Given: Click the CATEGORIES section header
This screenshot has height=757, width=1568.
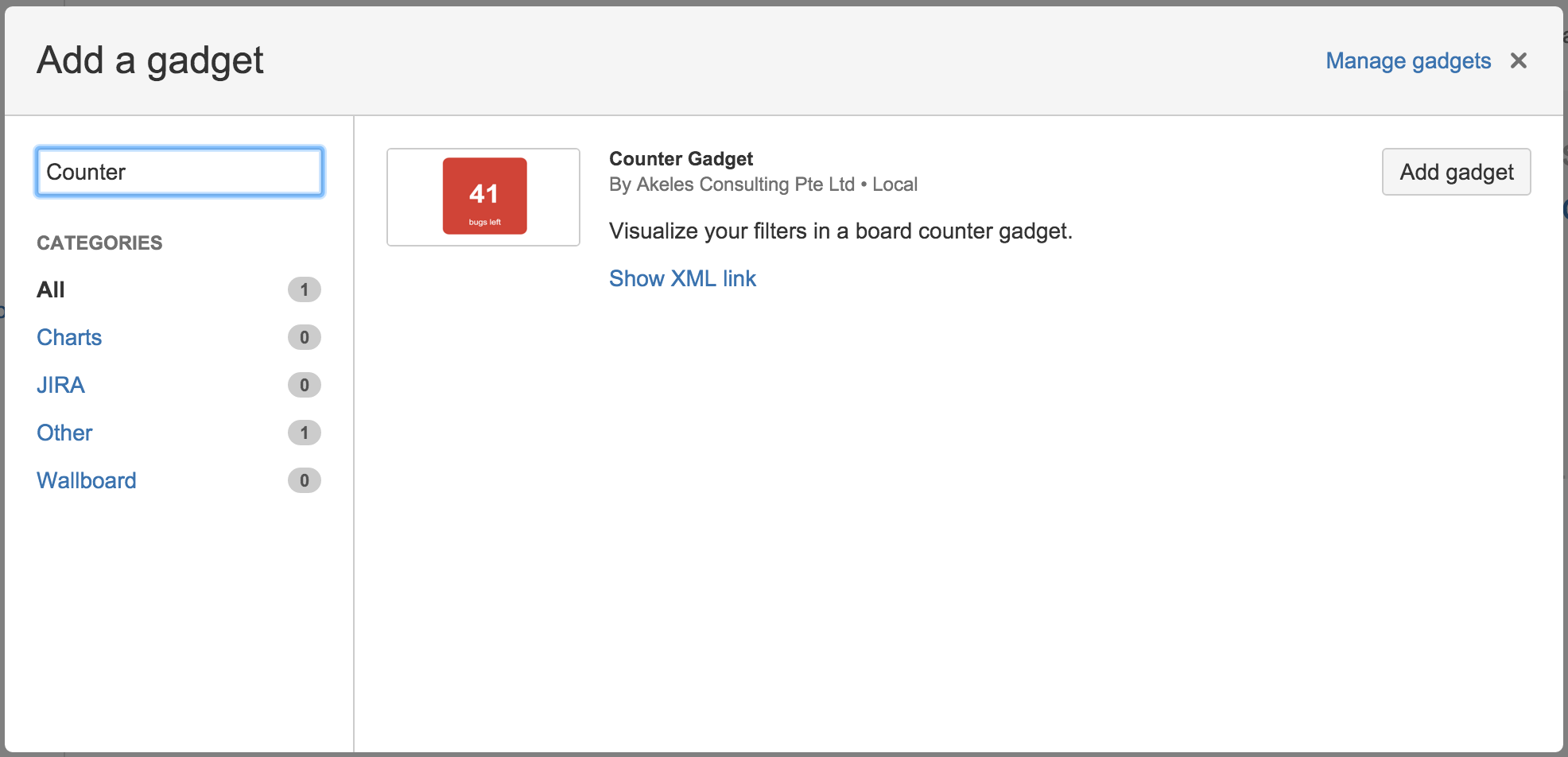Looking at the screenshot, I should [x=99, y=243].
